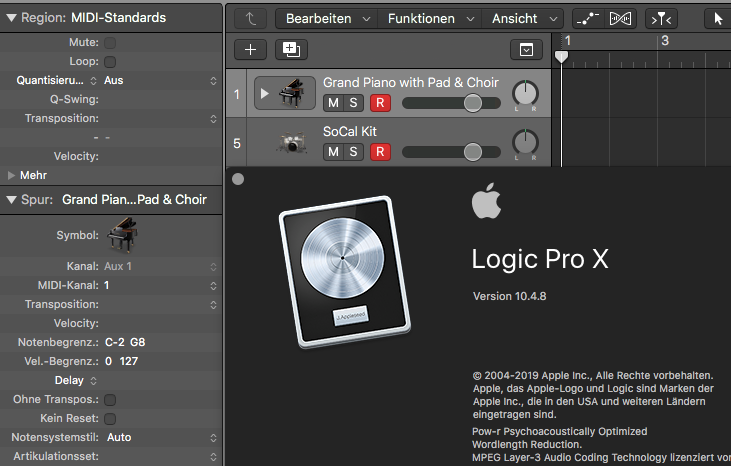Open the Bearbeiten menu
Image resolution: width=731 pixels, height=466 pixels.
tap(327, 19)
